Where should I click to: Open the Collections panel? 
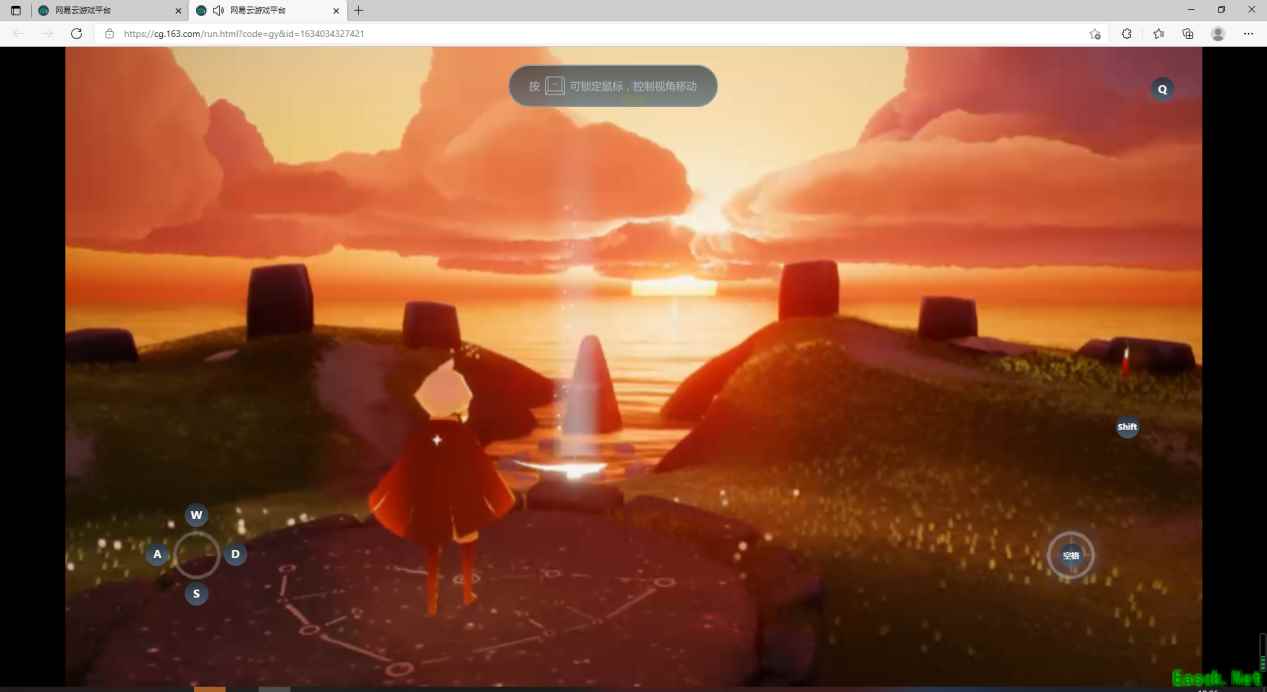pyautogui.click(x=1188, y=33)
